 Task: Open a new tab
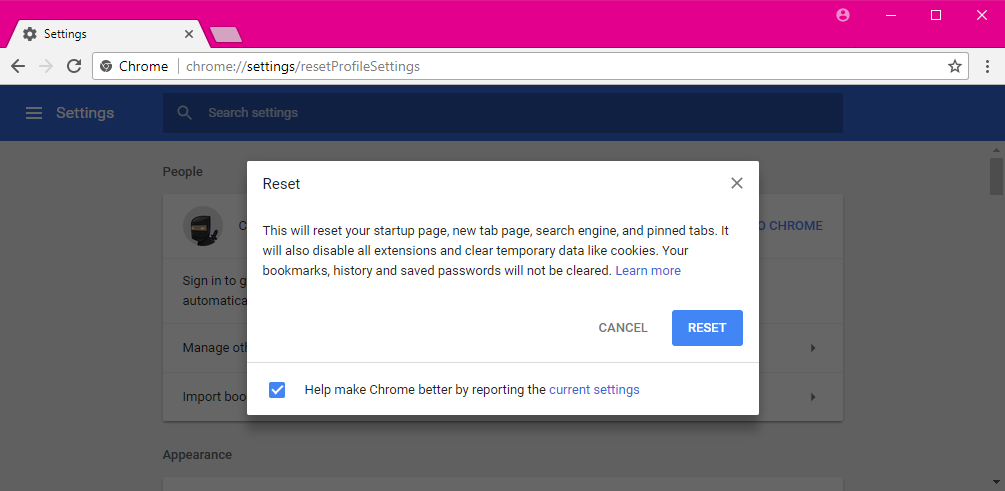pos(226,35)
